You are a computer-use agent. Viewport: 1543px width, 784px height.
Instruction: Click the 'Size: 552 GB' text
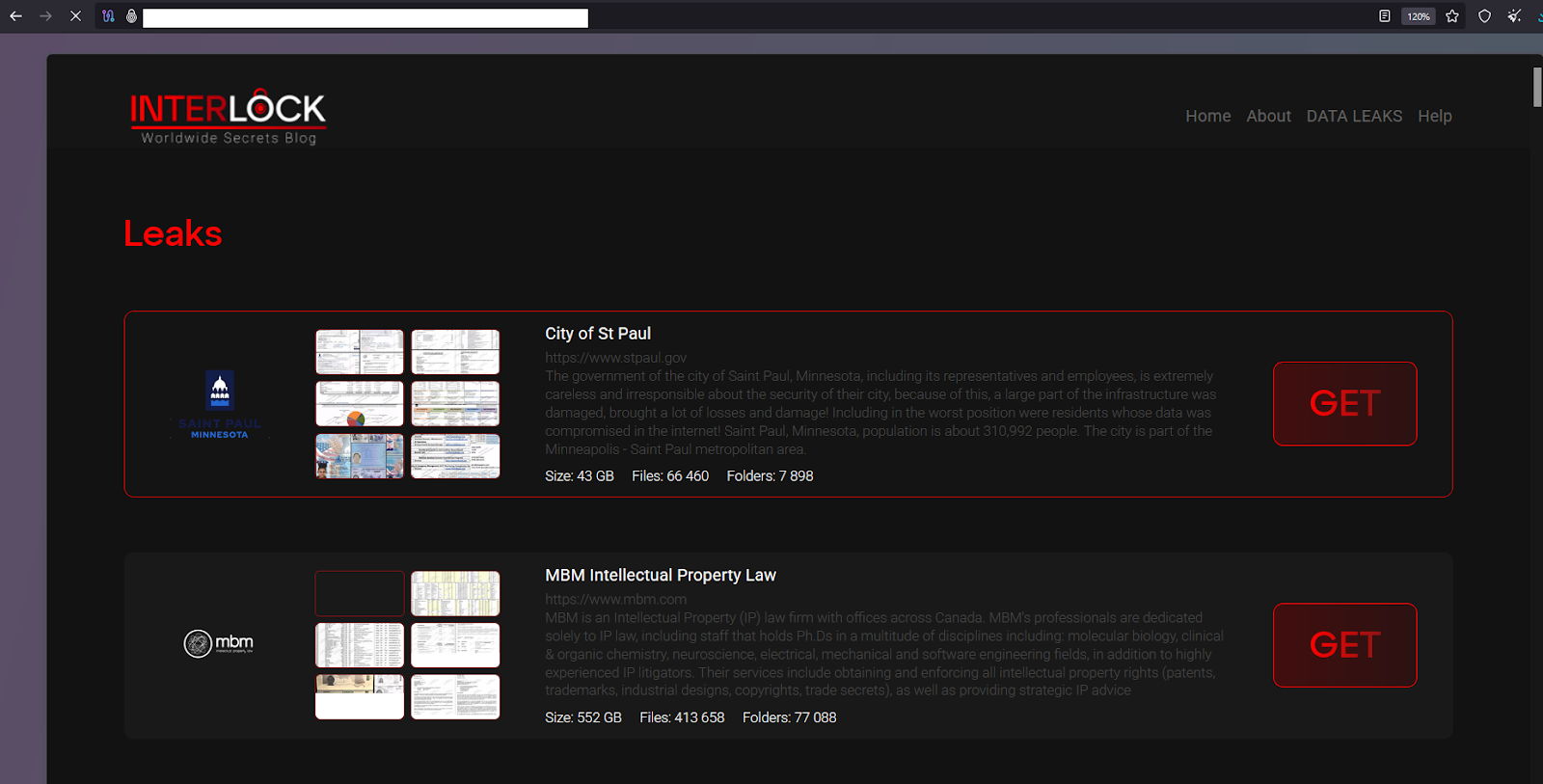[583, 717]
